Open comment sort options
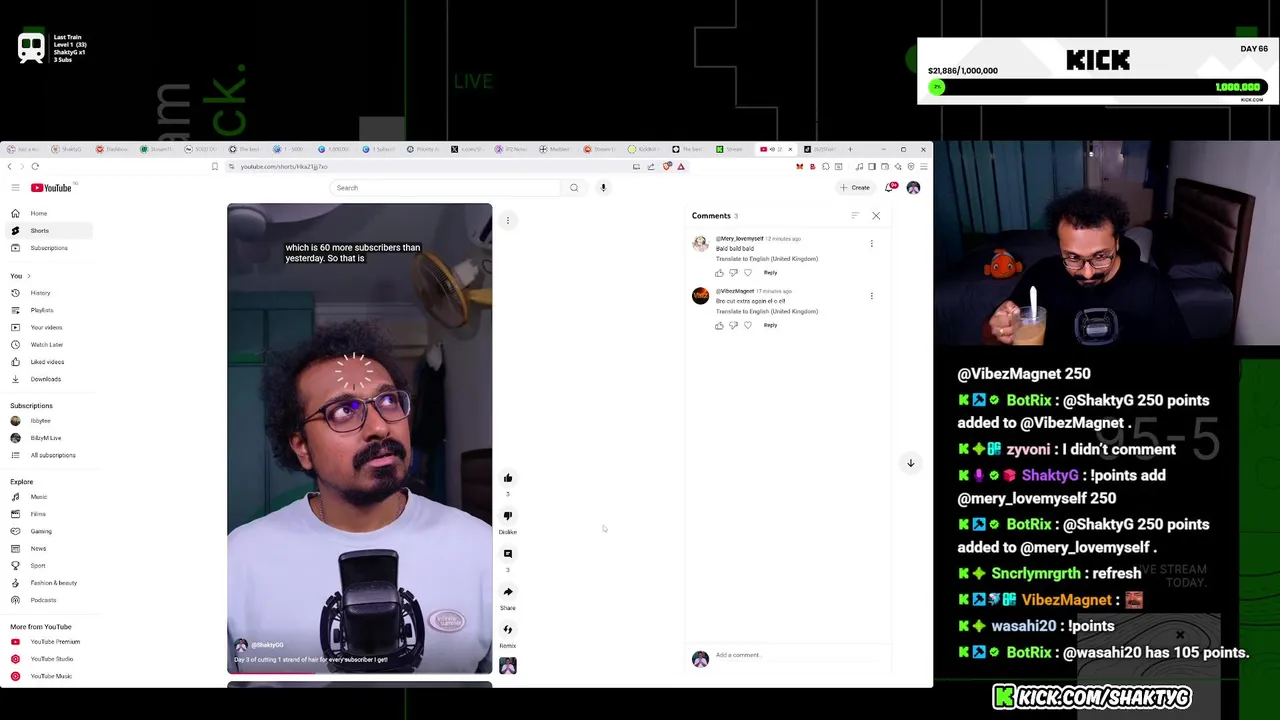 [855, 216]
